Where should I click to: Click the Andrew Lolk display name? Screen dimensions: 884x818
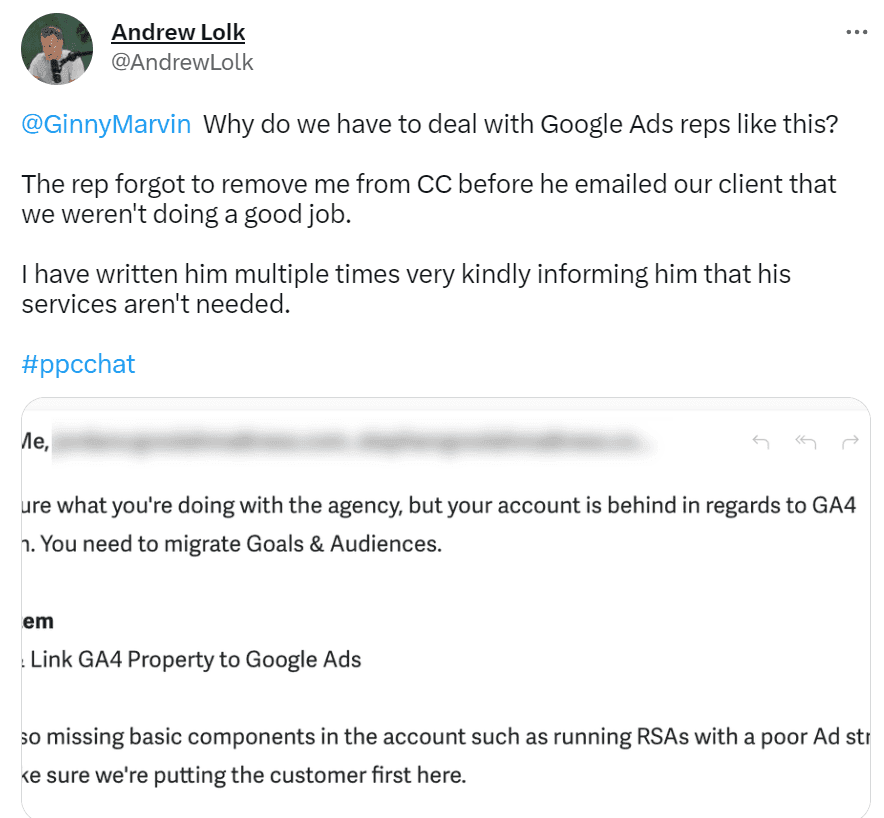[178, 32]
